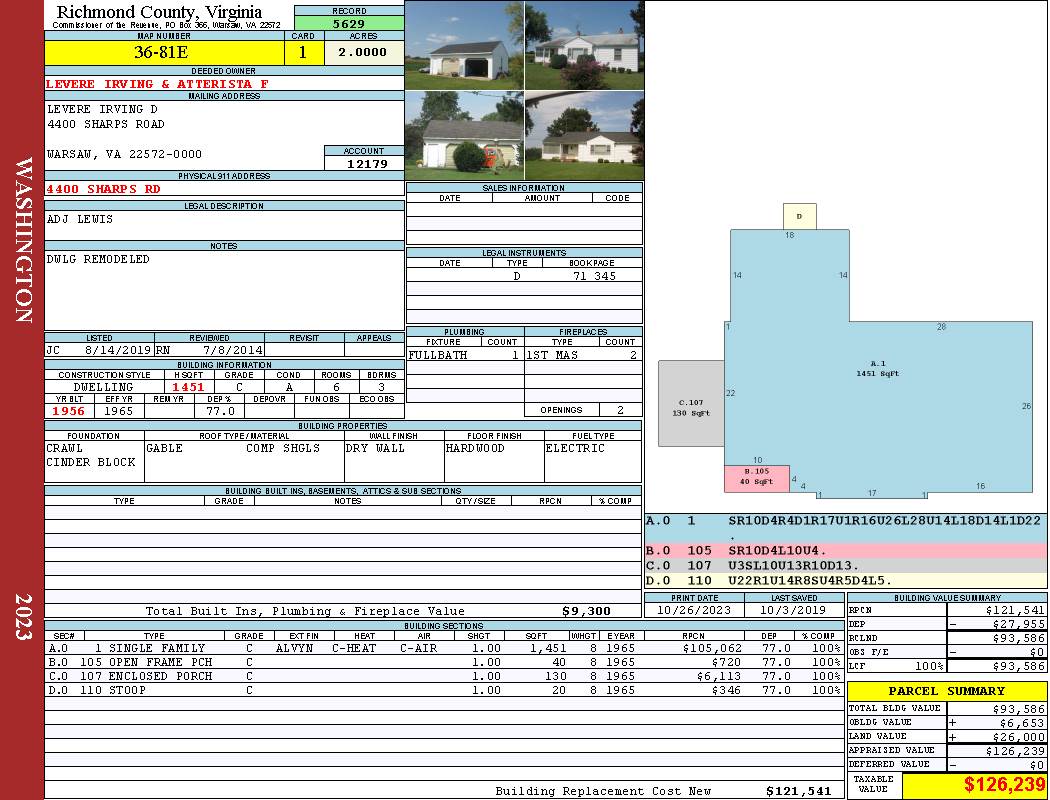Select the B.0 OPEN FRAME PCH row
Viewport: 1050px width, 800px height.
coord(443,662)
